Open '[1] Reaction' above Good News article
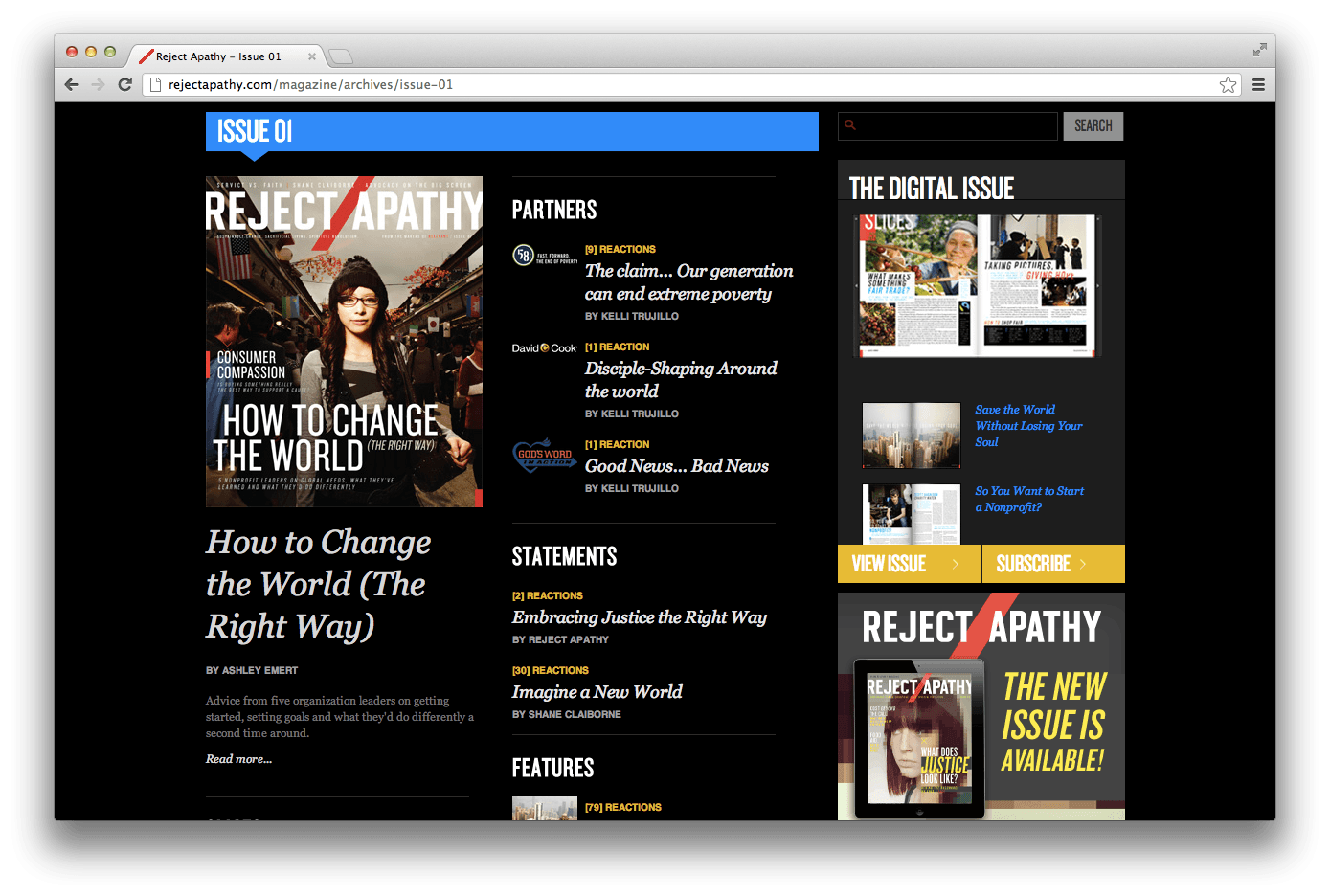The image size is (1330, 896). (618, 444)
